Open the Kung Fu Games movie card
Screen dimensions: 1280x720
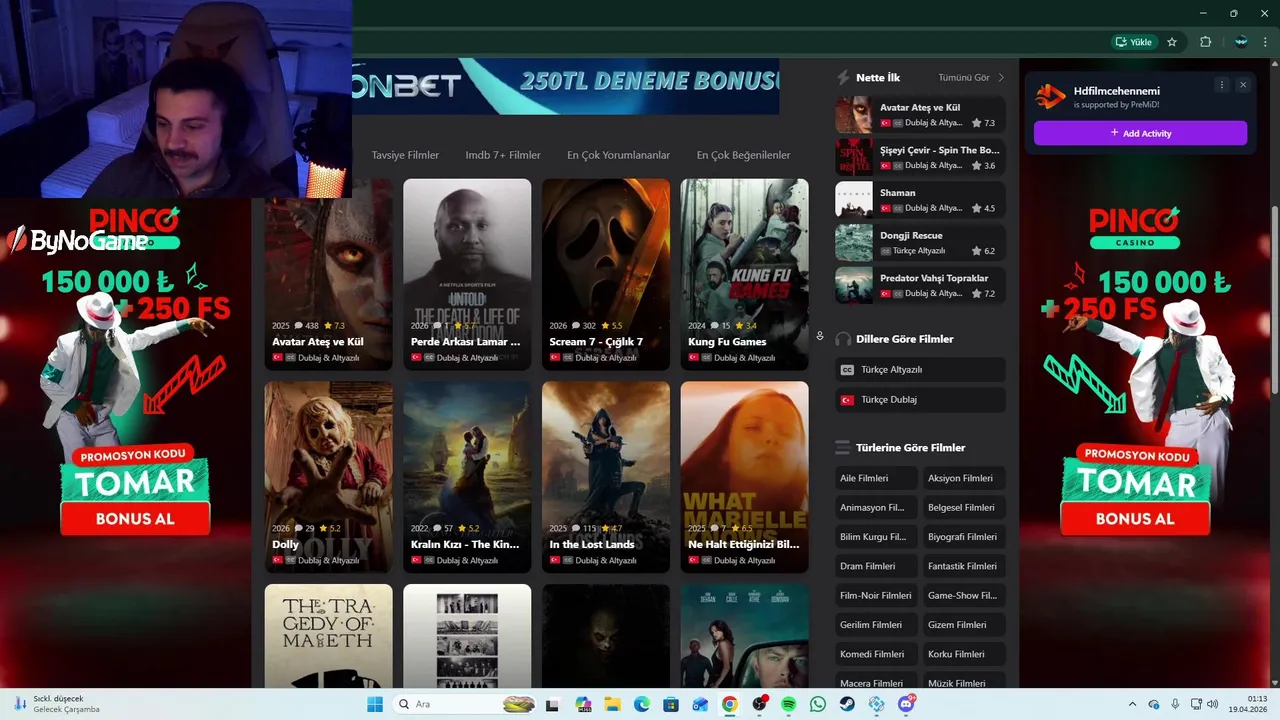click(744, 274)
